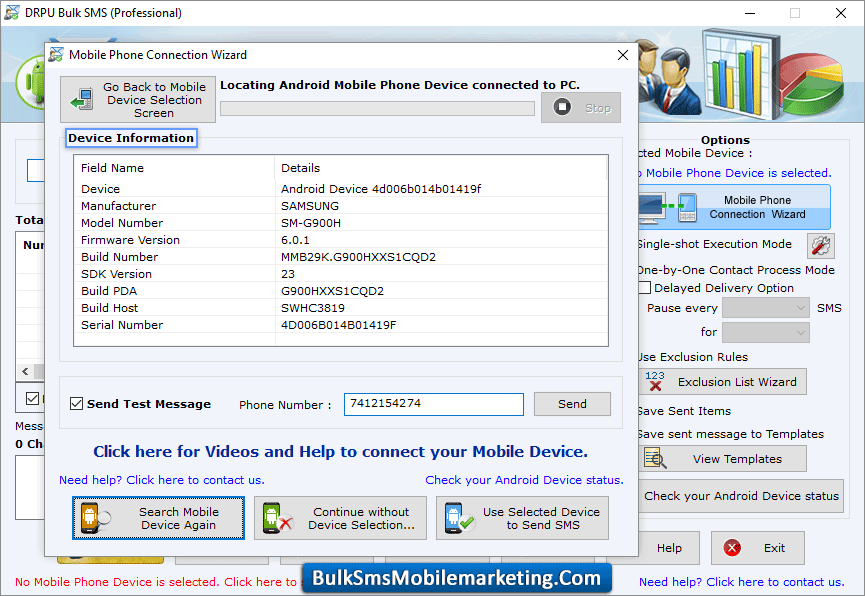Viewport: 865px width, 596px height.
Task: Click the 123 red X exclusion icon
Action: 655,381
